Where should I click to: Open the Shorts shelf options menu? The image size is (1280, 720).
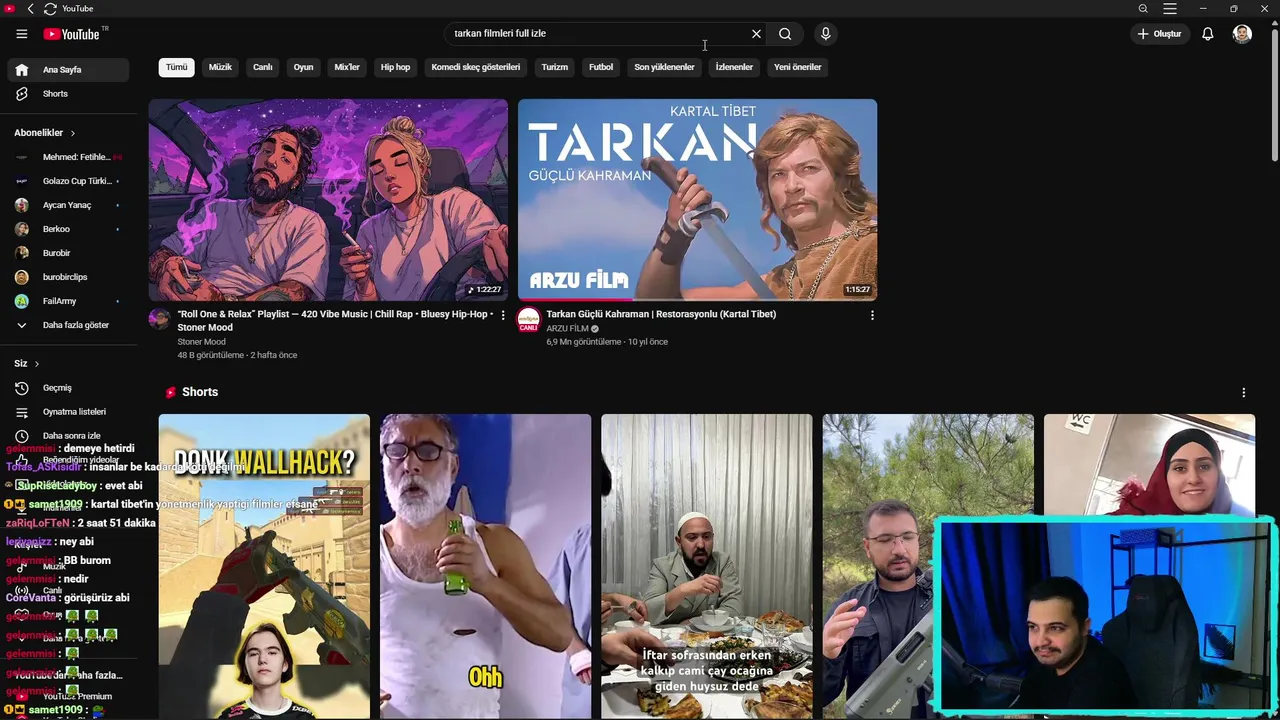pos(1243,393)
